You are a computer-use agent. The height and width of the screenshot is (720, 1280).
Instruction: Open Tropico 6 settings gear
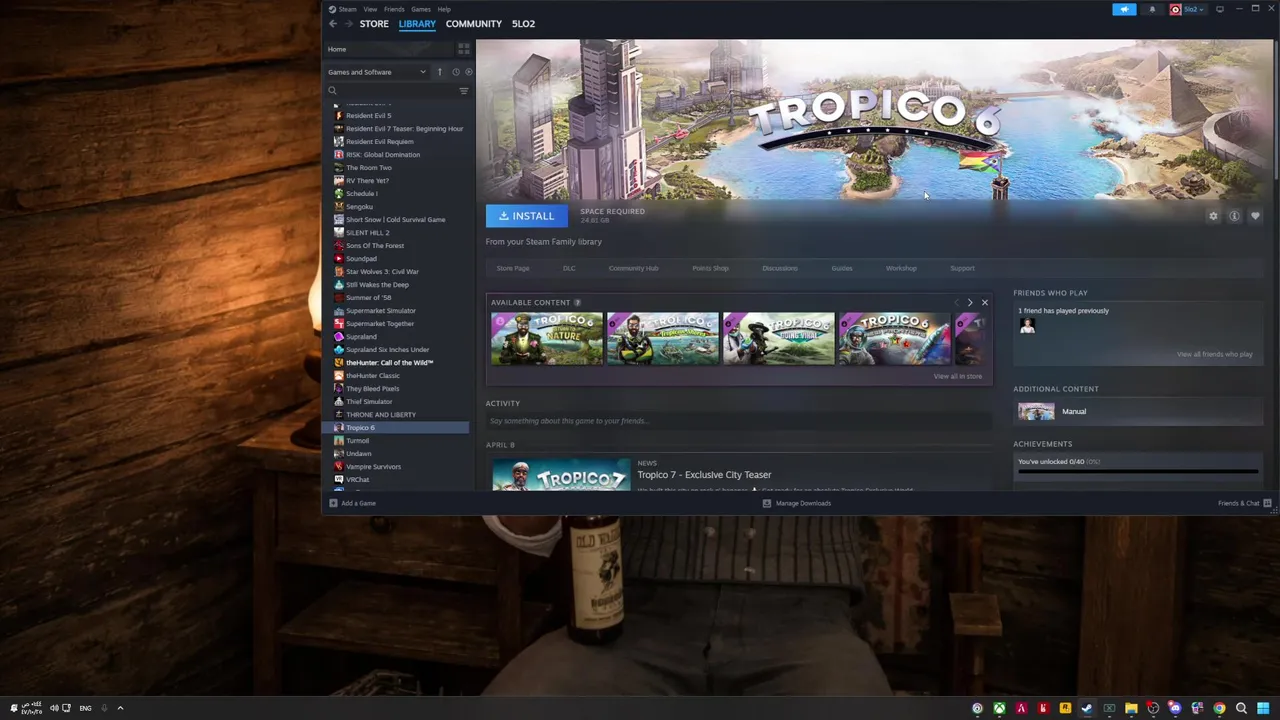pyautogui.click(x=1213, y=216)
